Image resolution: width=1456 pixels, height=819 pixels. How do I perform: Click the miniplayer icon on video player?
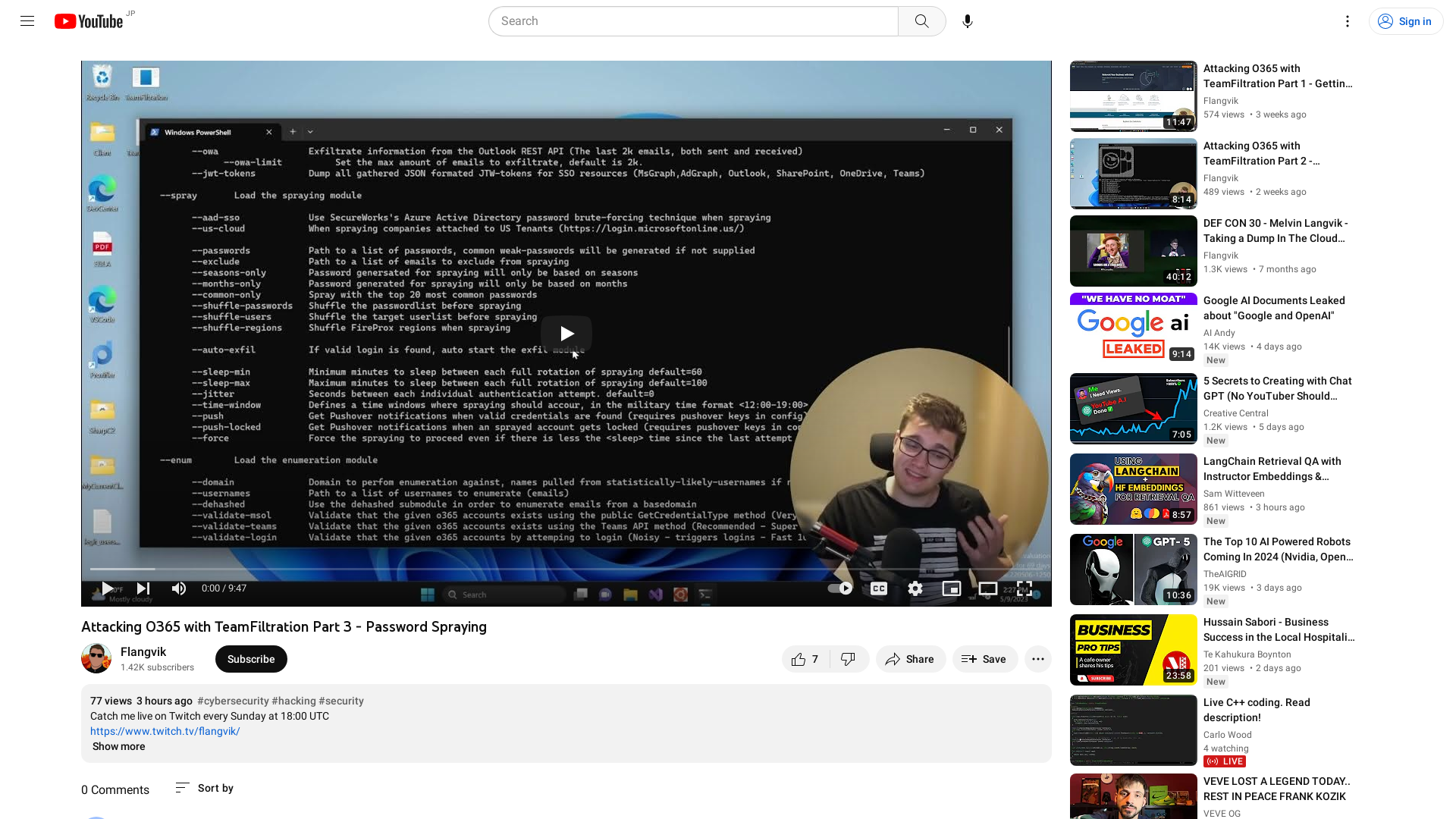[952, 588]
